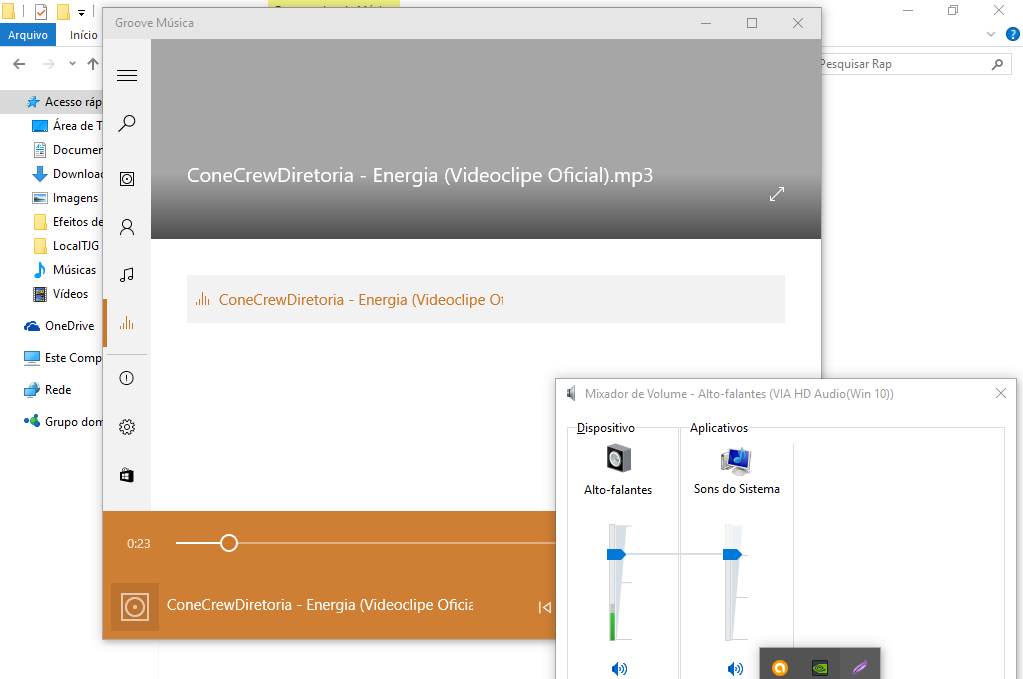
Task: Maximize the Groove Música window
Action: coord(752,23)
